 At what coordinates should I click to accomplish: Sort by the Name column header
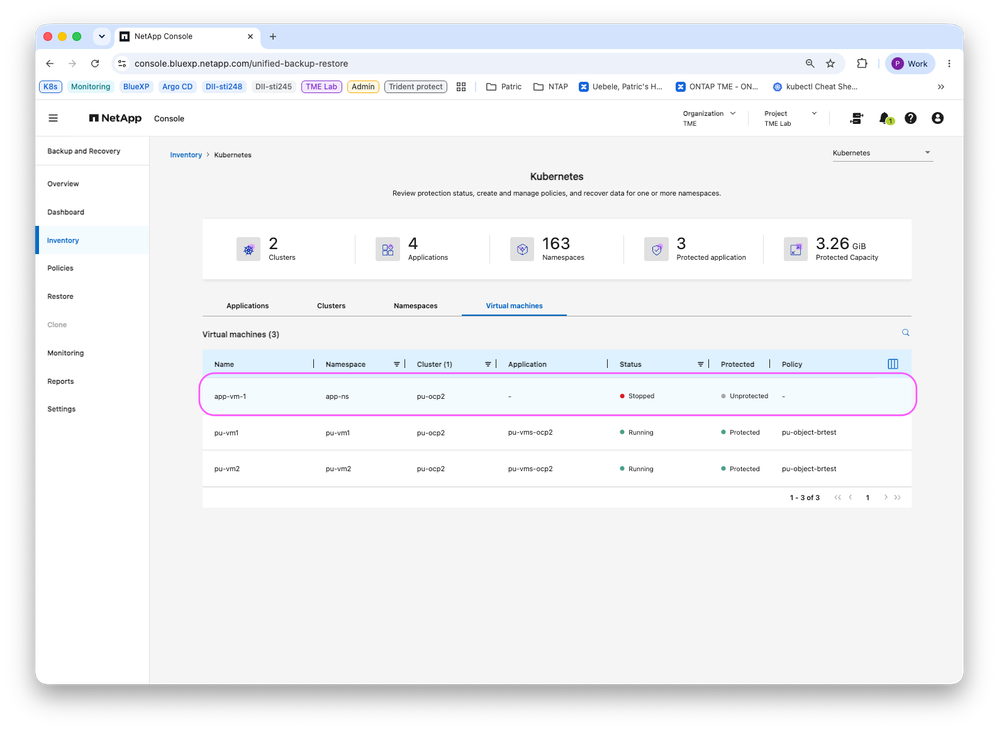224,365
